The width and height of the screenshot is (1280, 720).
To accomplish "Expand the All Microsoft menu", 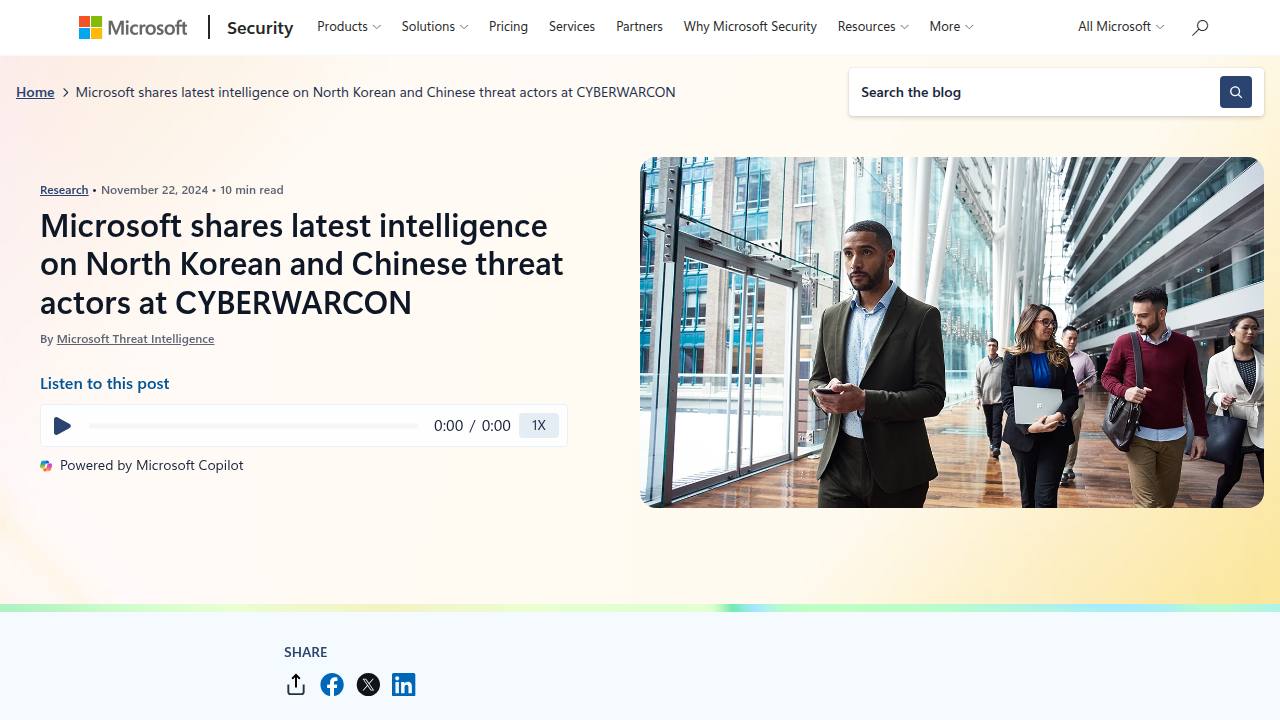I will [1121, 27].
